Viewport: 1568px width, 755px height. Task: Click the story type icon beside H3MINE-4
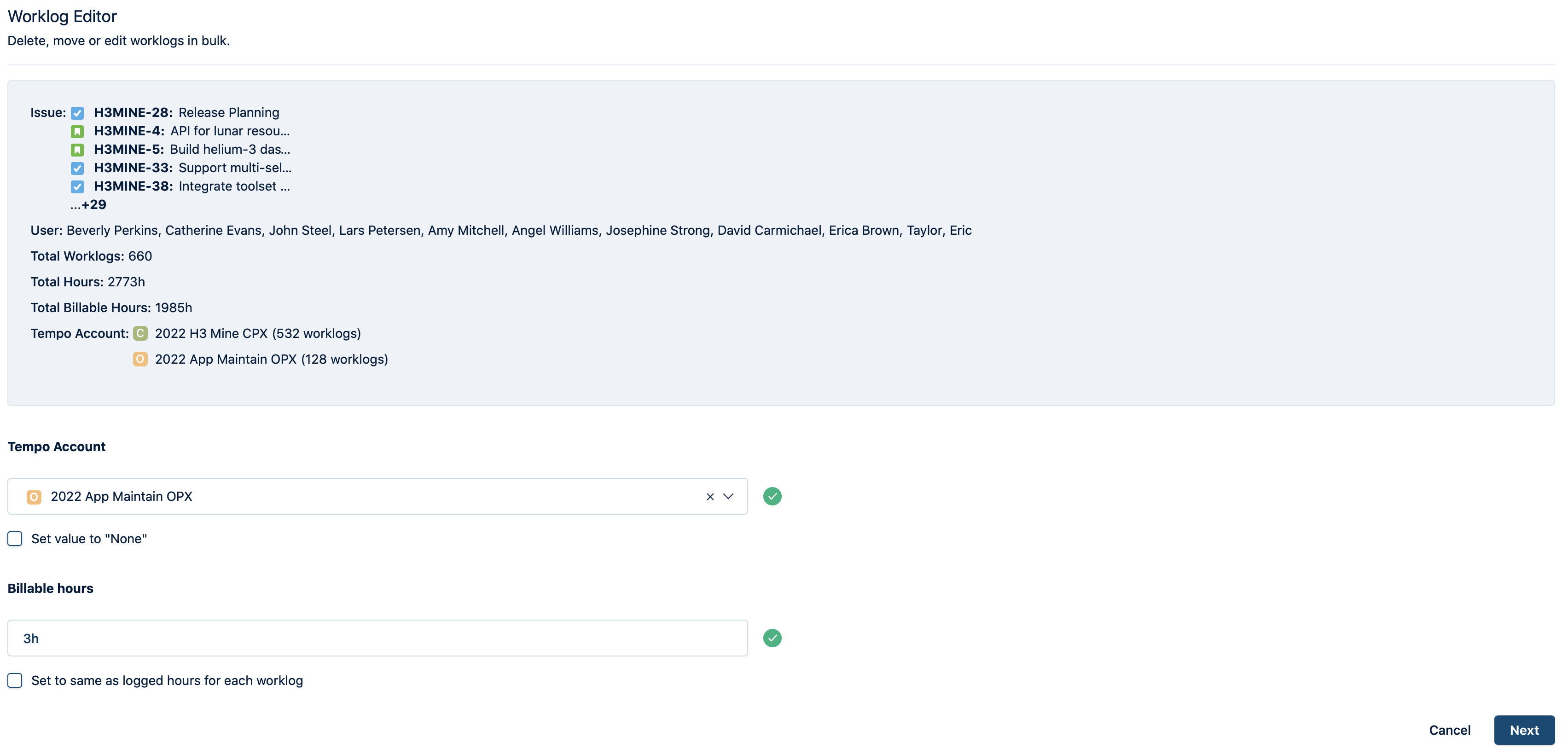click(x=77, y=132)
